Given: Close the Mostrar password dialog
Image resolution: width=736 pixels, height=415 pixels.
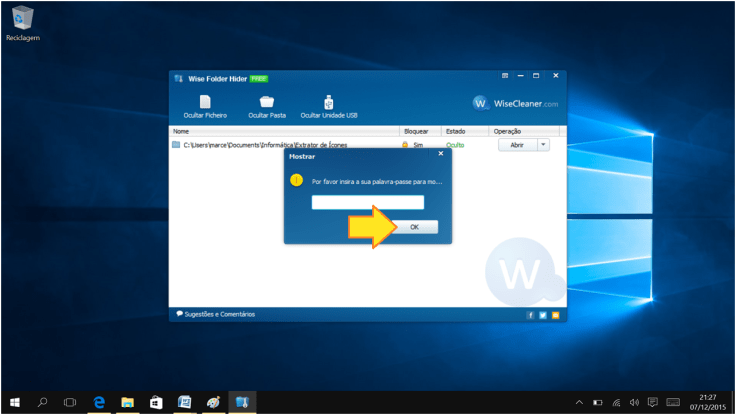Looking at the screenshot, I should (438, 156).
